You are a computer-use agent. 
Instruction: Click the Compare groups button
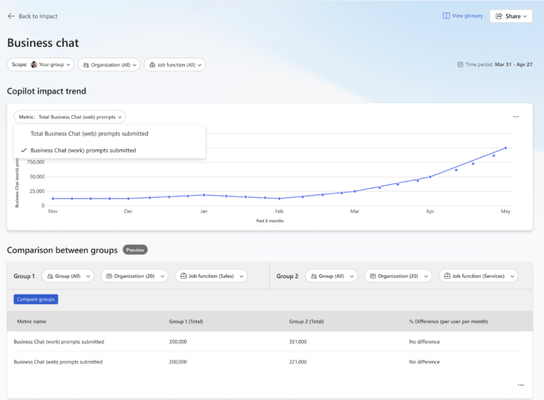(x=36, y=299)
